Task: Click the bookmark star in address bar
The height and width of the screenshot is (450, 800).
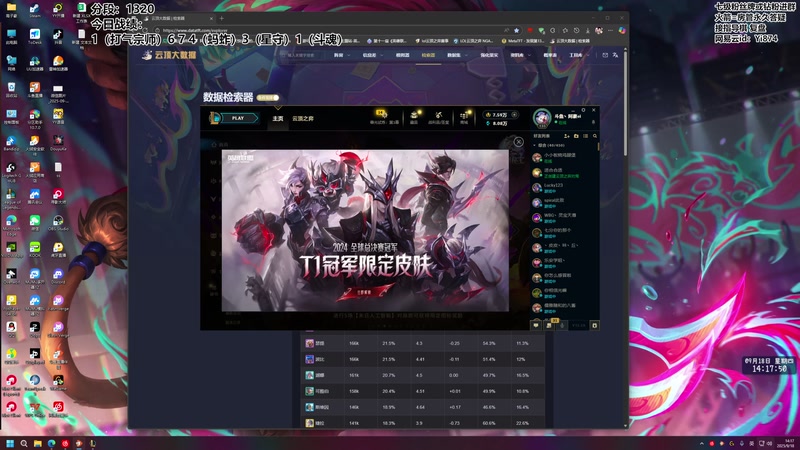Action: [x=517, y=31]
